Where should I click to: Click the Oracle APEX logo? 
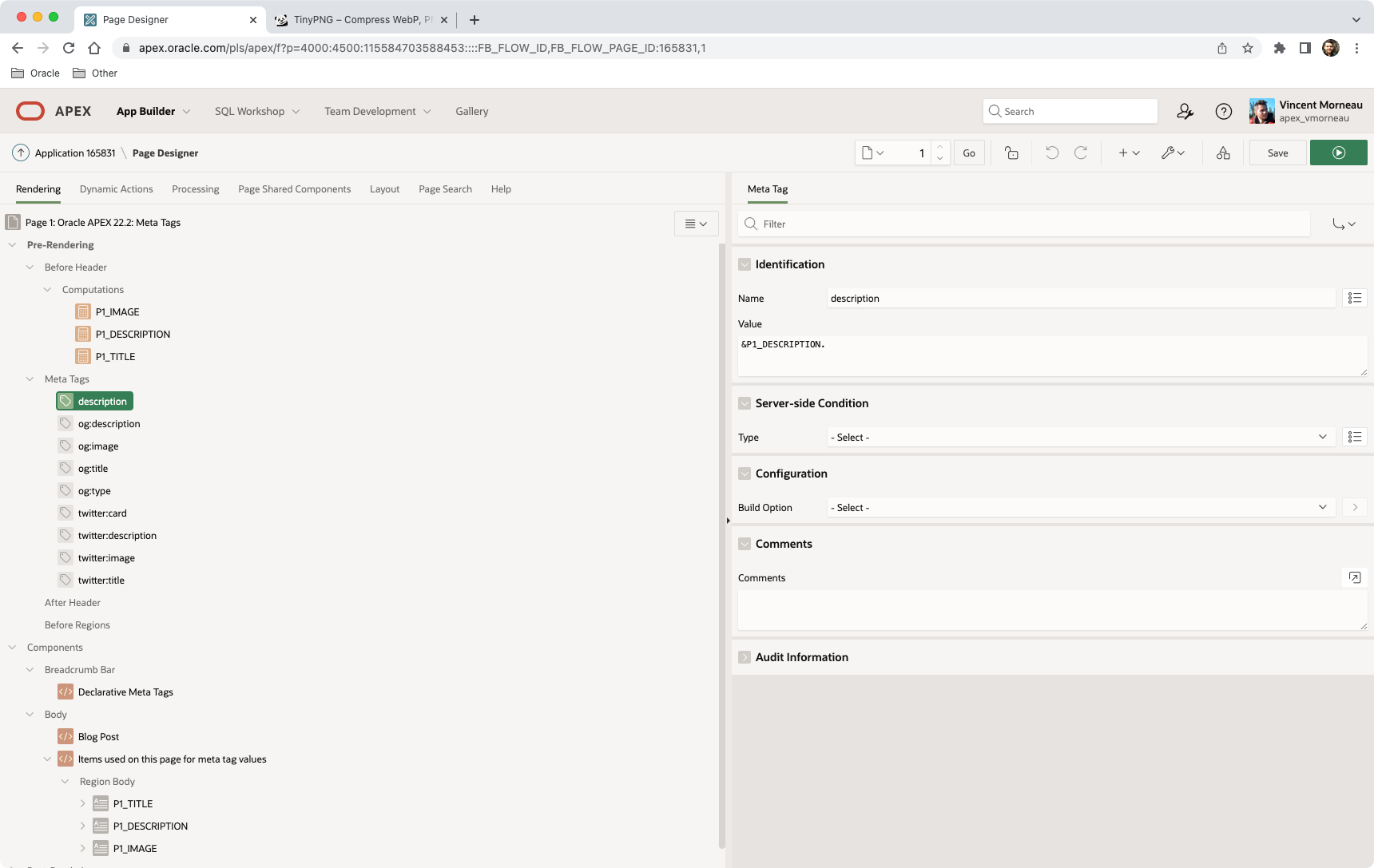(x=54, y=111)
